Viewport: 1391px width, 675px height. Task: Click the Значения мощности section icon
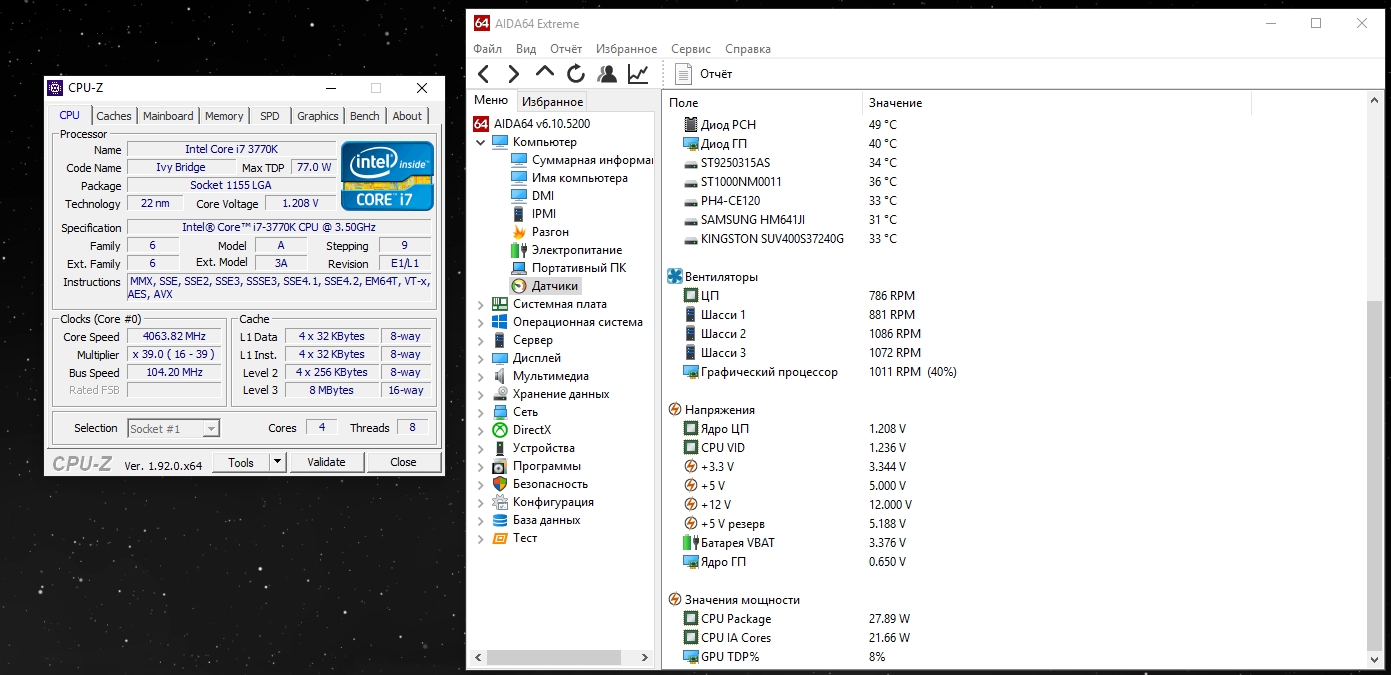[x=675, y=600]
